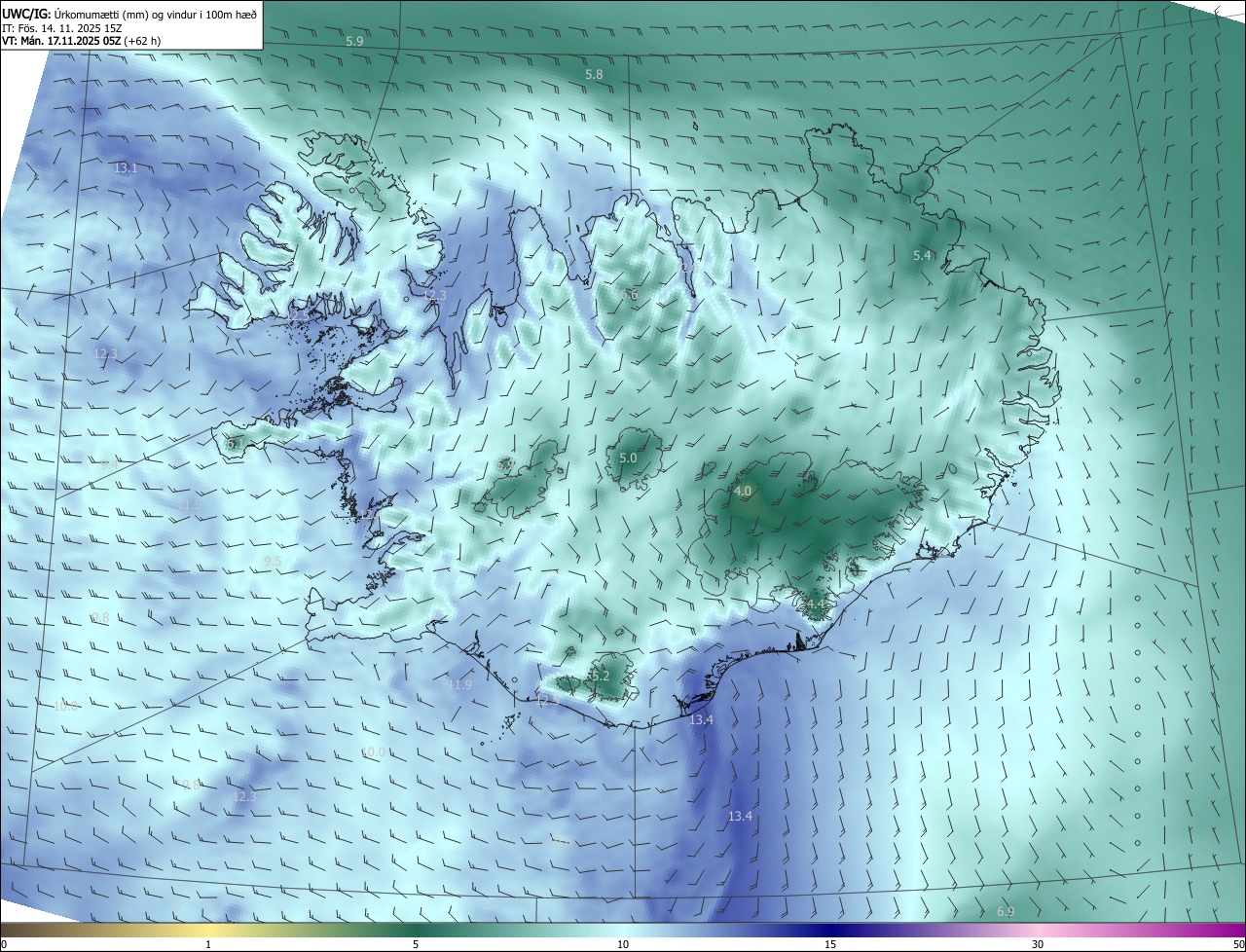The image size is (1246, 952).
Task: Click the 0 tick on the color scale
Action: click(4, 944)
